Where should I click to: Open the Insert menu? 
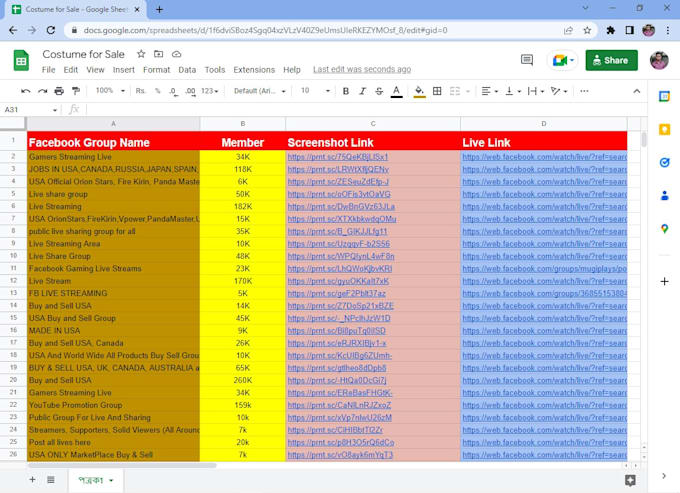[x=124, y=69]
